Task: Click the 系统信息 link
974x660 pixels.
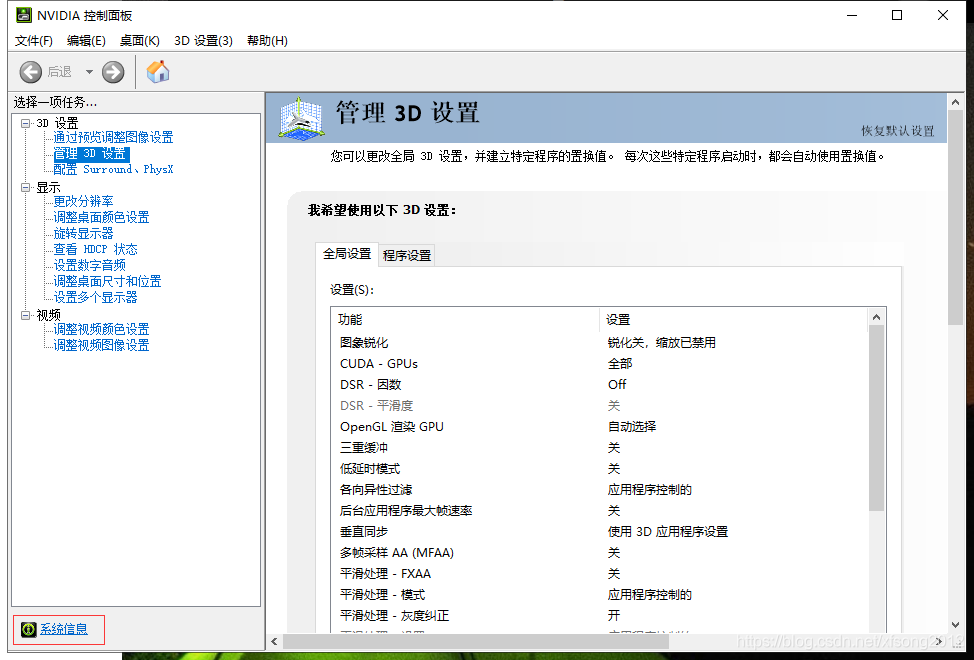Action: tap(64, 629)
